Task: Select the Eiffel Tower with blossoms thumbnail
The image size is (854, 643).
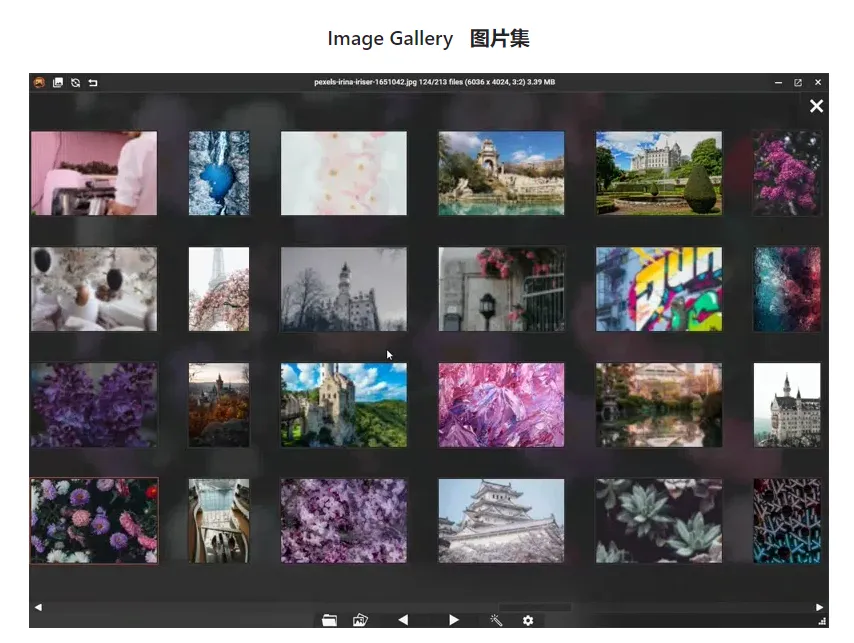Action: 219,289
